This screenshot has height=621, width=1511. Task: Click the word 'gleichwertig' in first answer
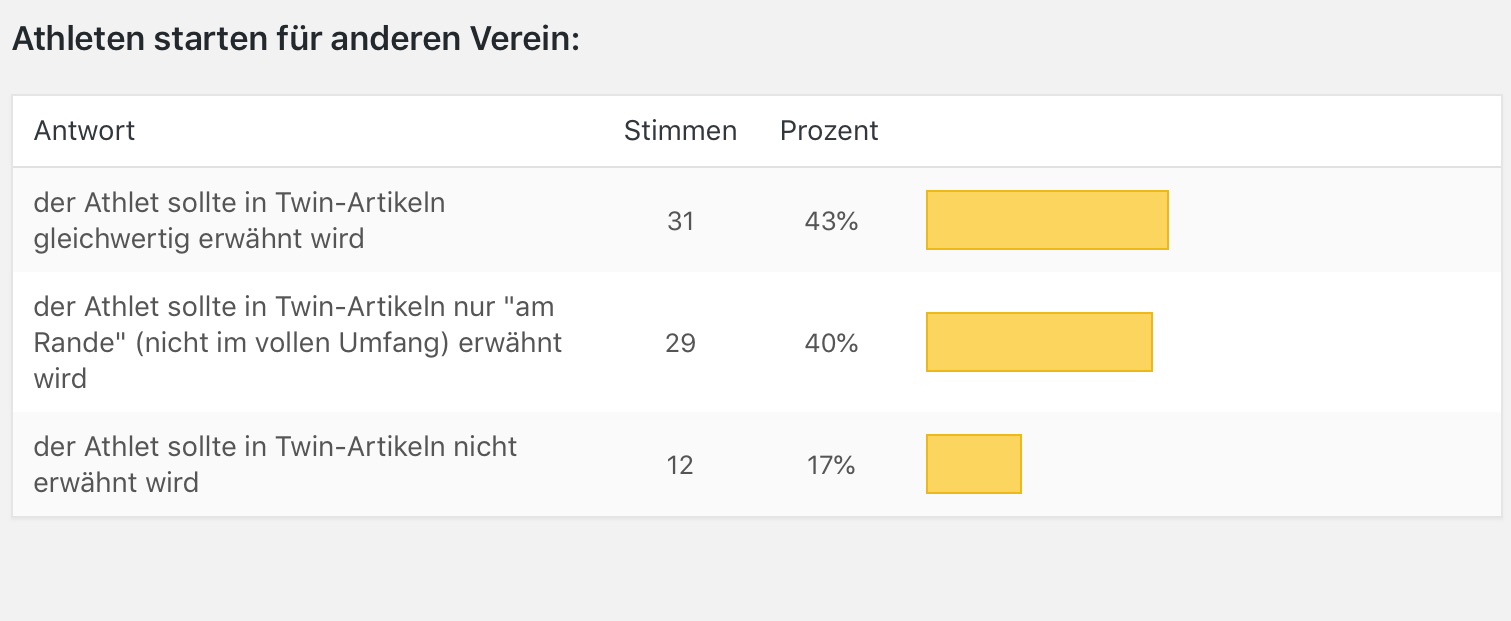(x=115, y=240)
